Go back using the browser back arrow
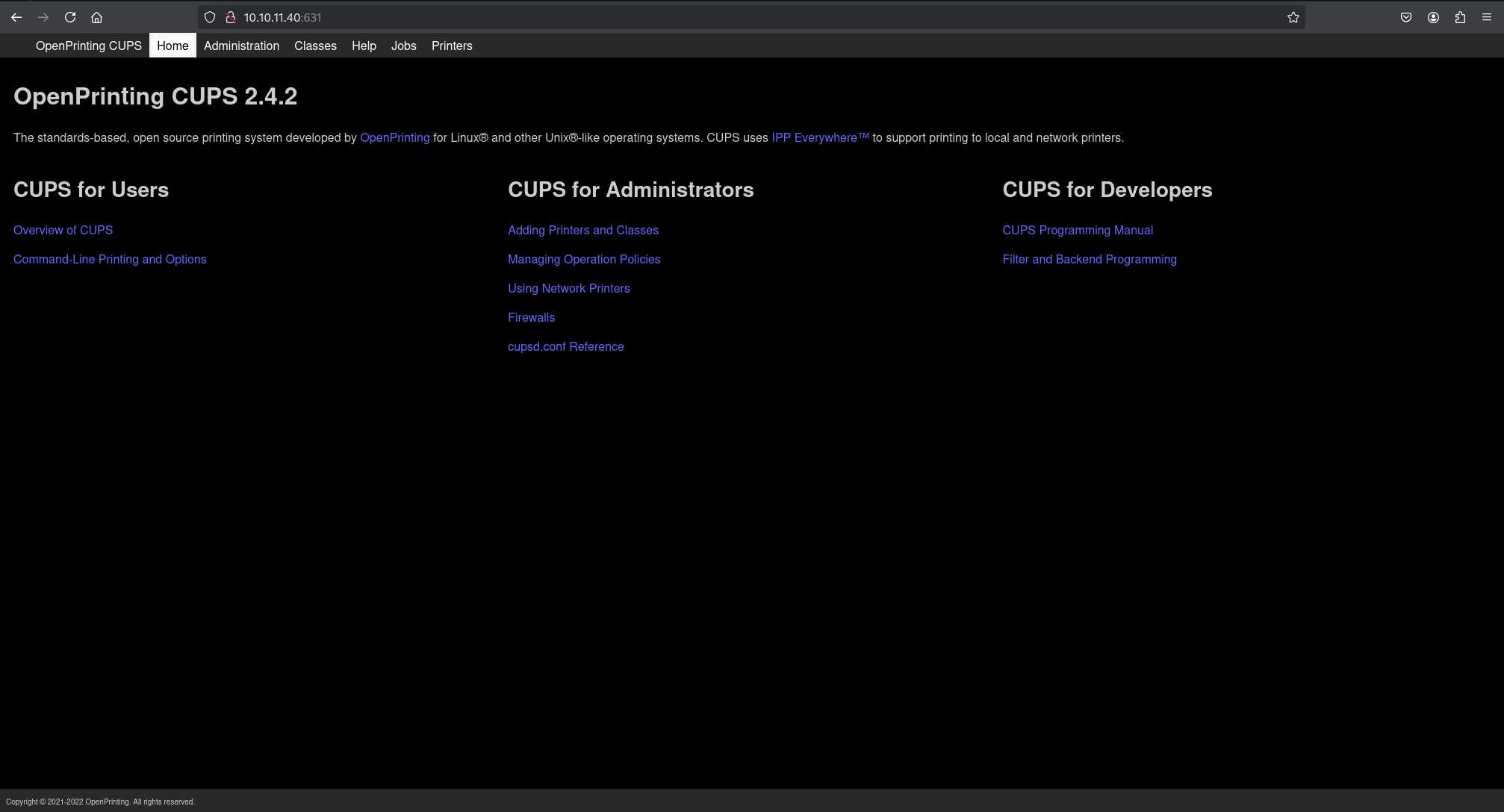Screen dimensions: 1504x812 coord(16,17)
